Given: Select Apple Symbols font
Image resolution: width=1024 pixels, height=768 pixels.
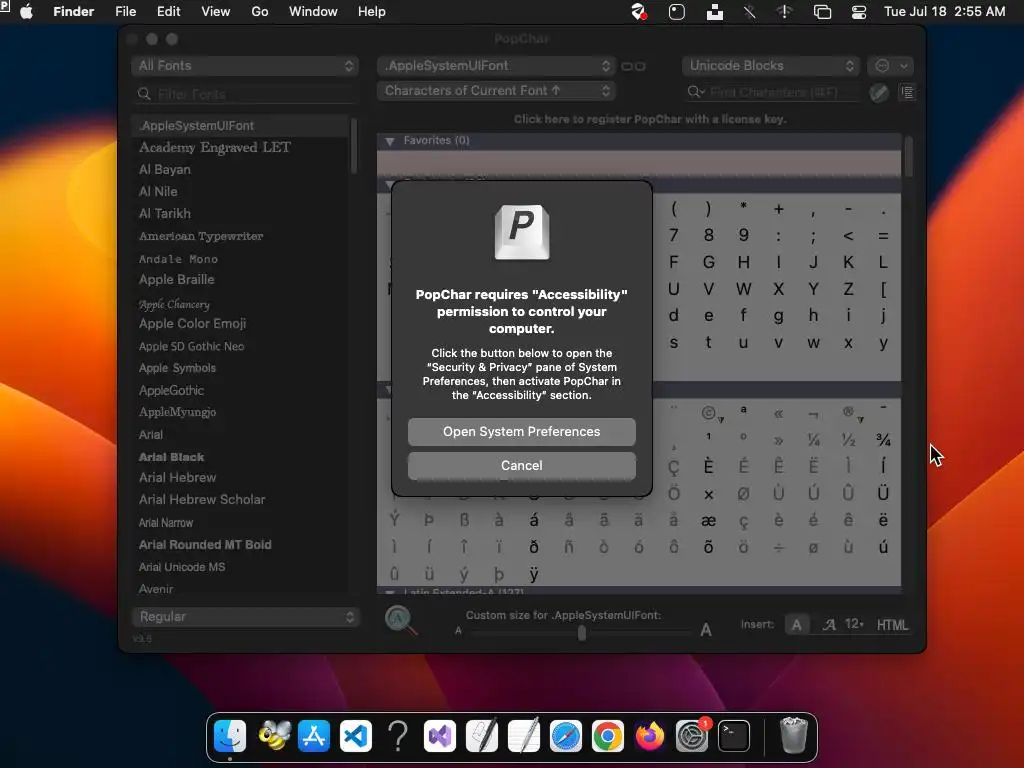Looking at the screenshot, I should coord(177,368).
